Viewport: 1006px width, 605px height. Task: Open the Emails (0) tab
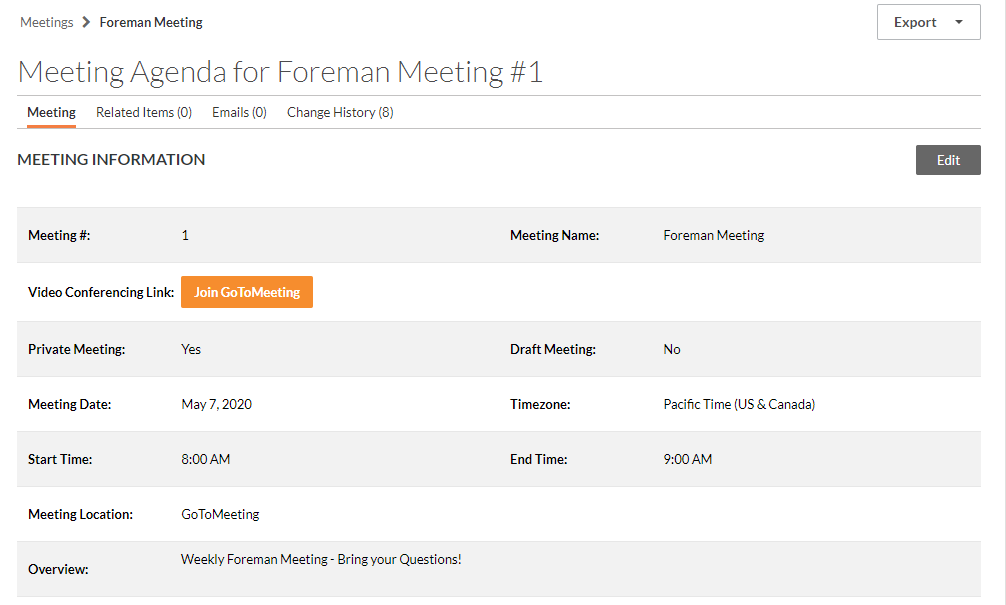click(x=239, y=112)
